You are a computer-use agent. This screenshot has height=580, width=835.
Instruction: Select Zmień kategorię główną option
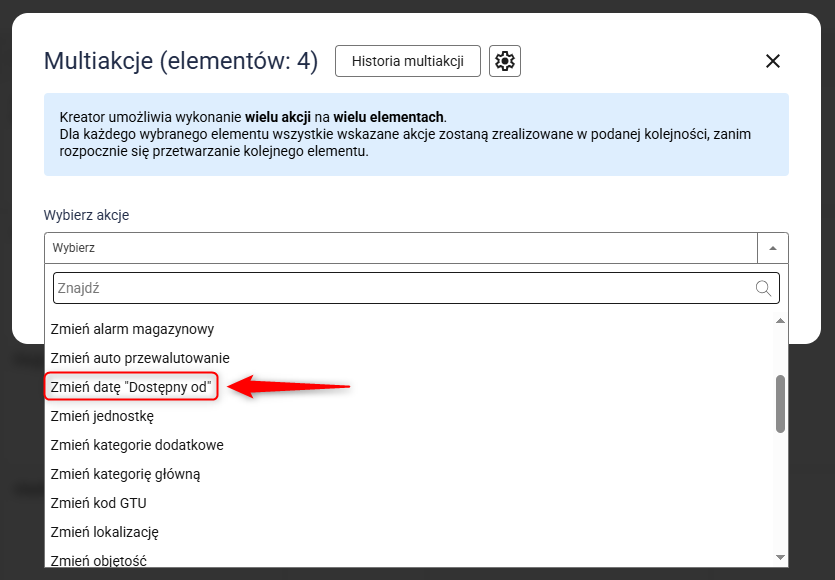coord(126,474)
